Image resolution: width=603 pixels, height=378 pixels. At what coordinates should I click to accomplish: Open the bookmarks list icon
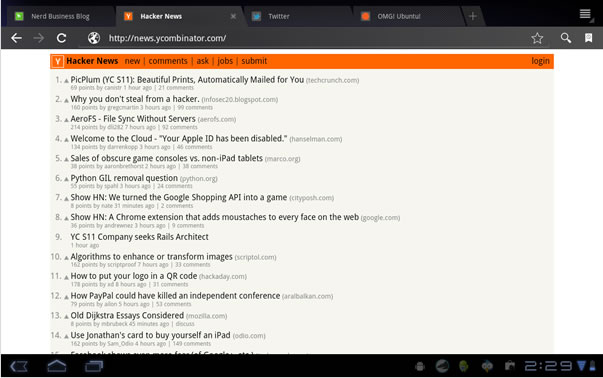tap(588, 38)
